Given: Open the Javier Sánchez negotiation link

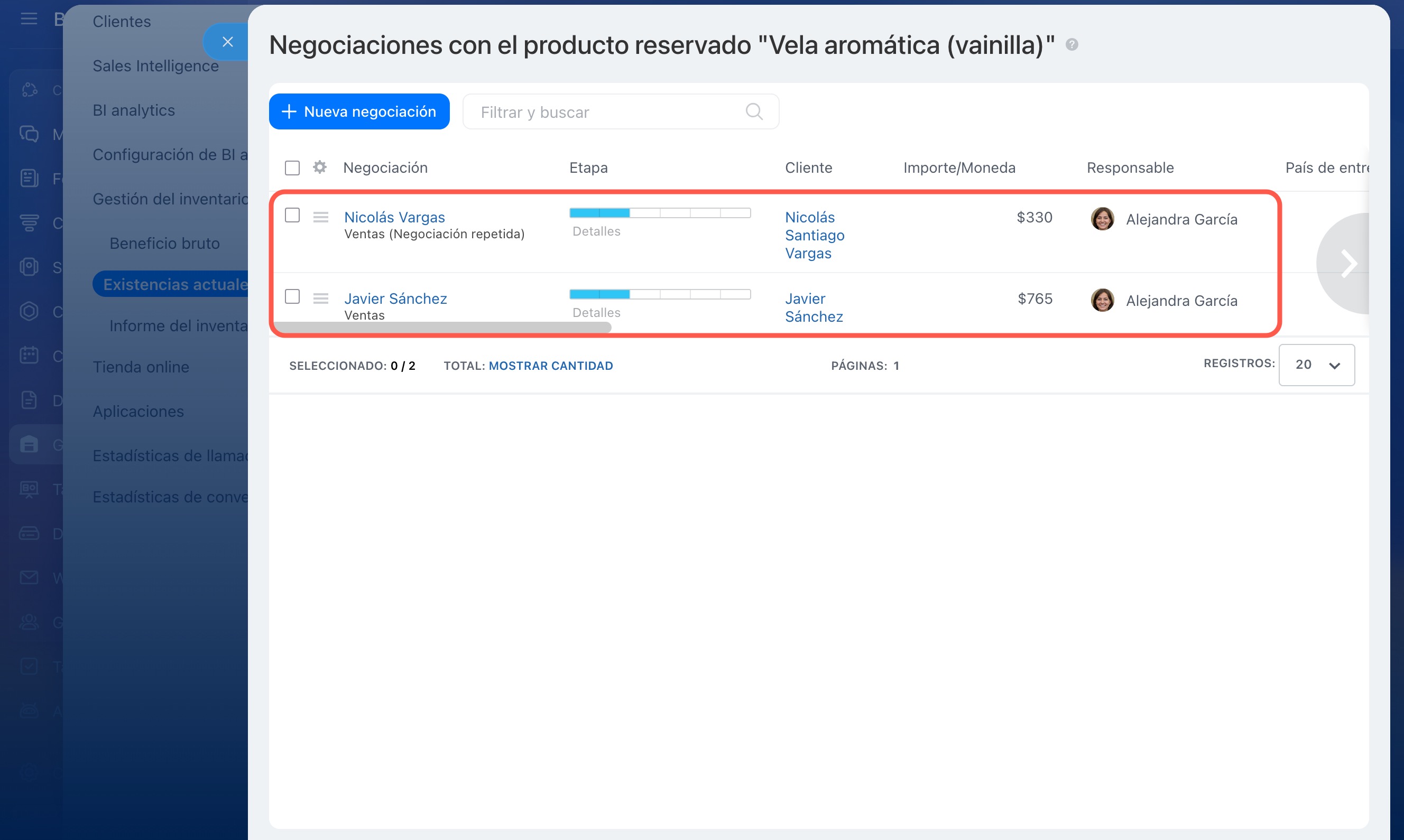Looking at the screenshot, I should (x=395, y=298).
